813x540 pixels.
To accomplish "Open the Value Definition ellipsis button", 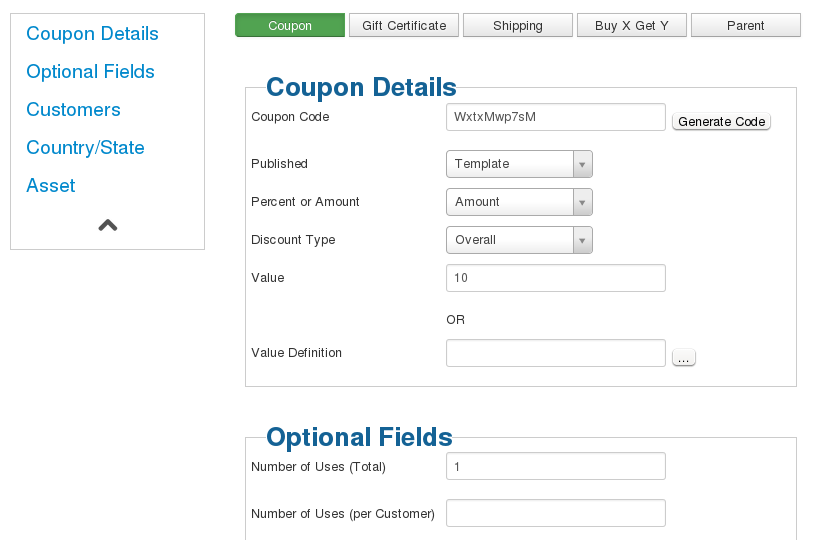I will coord(683,357).
